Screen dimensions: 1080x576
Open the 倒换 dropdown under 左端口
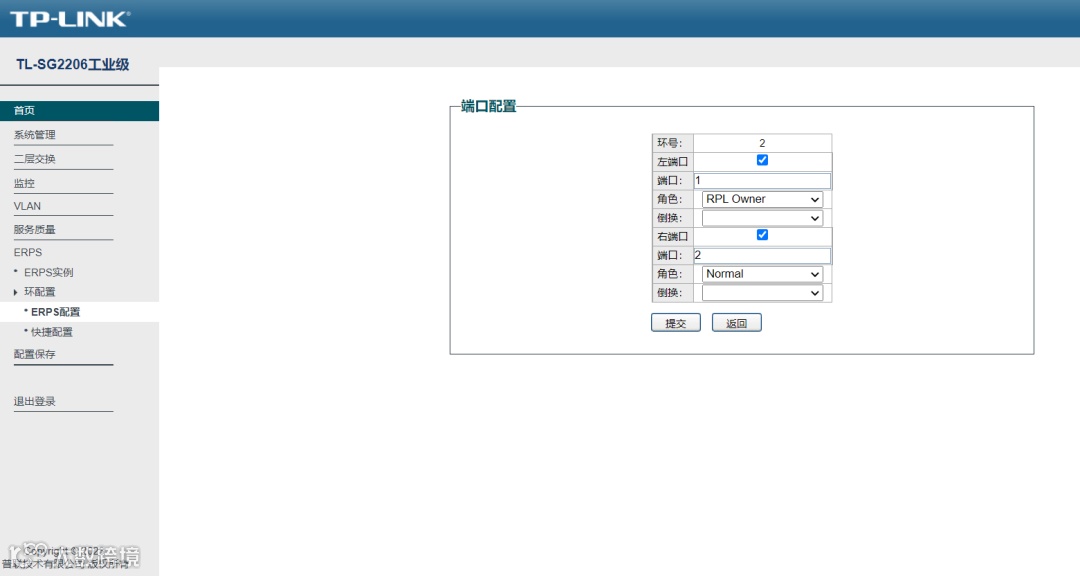[762, 218]
